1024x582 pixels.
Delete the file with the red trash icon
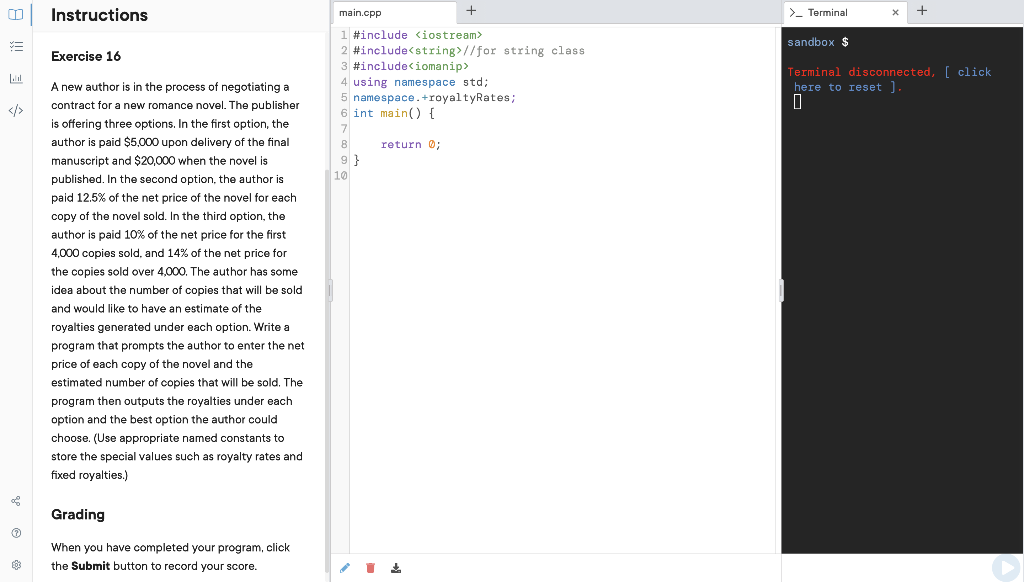[x=370, y=567]
